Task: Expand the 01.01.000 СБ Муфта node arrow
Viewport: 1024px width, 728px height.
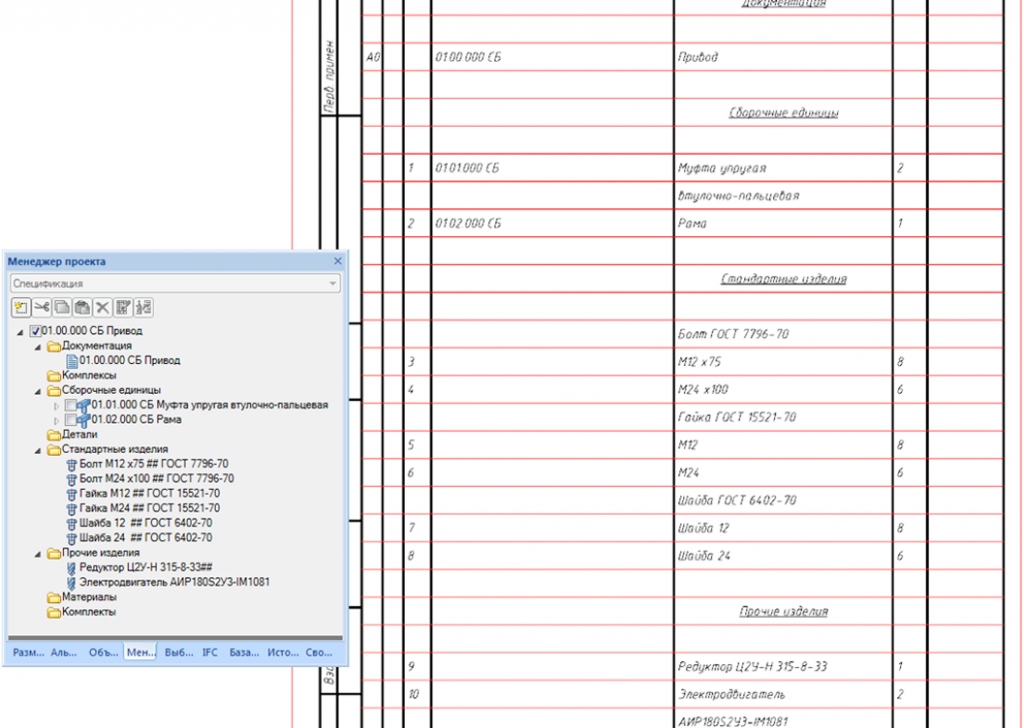Action: click(x=56, y=405)
